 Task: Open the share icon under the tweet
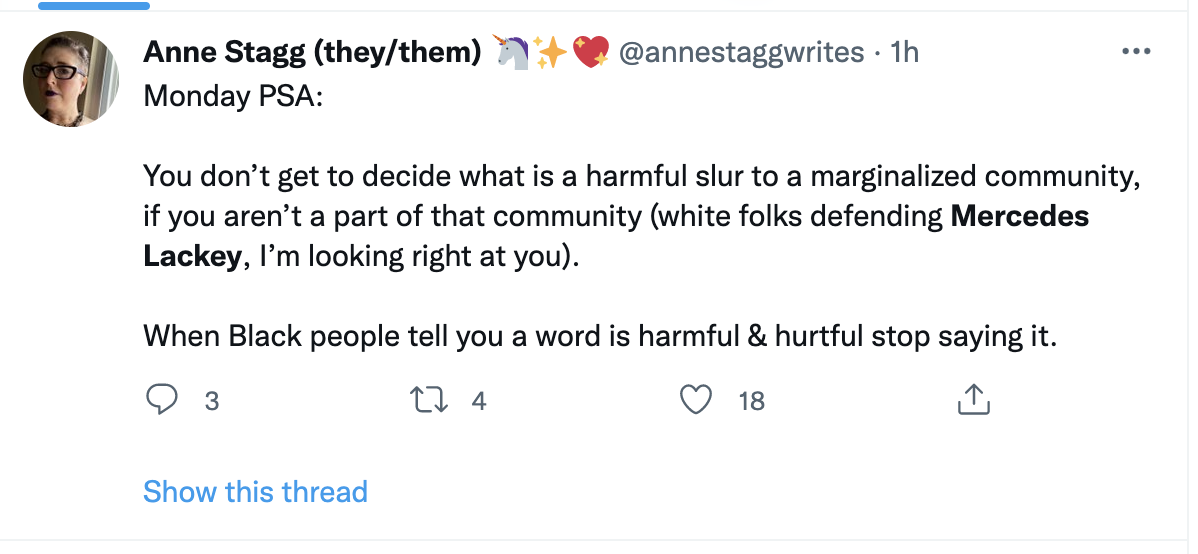pyautogui.click(x=973, y=400)
